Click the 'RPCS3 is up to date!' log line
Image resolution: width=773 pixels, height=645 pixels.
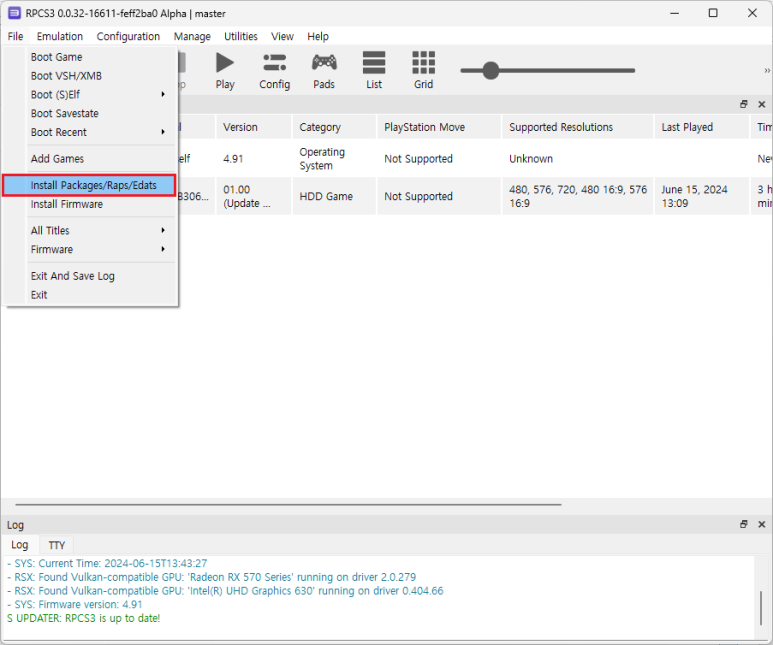point(83,618)
